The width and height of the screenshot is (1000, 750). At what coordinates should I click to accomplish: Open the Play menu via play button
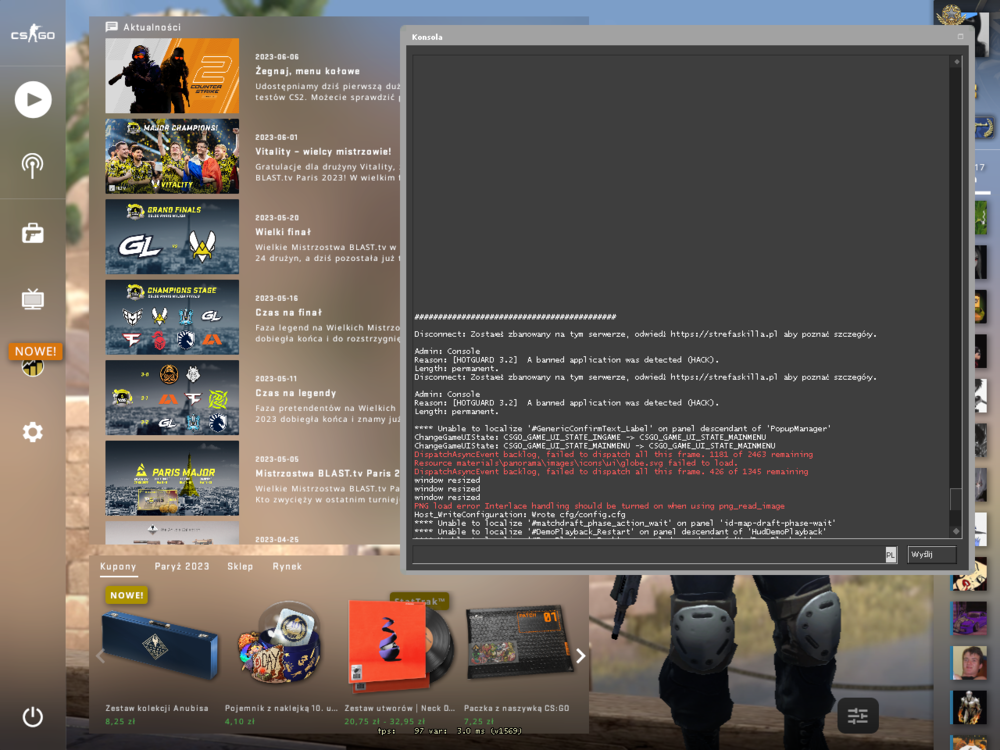33,99
